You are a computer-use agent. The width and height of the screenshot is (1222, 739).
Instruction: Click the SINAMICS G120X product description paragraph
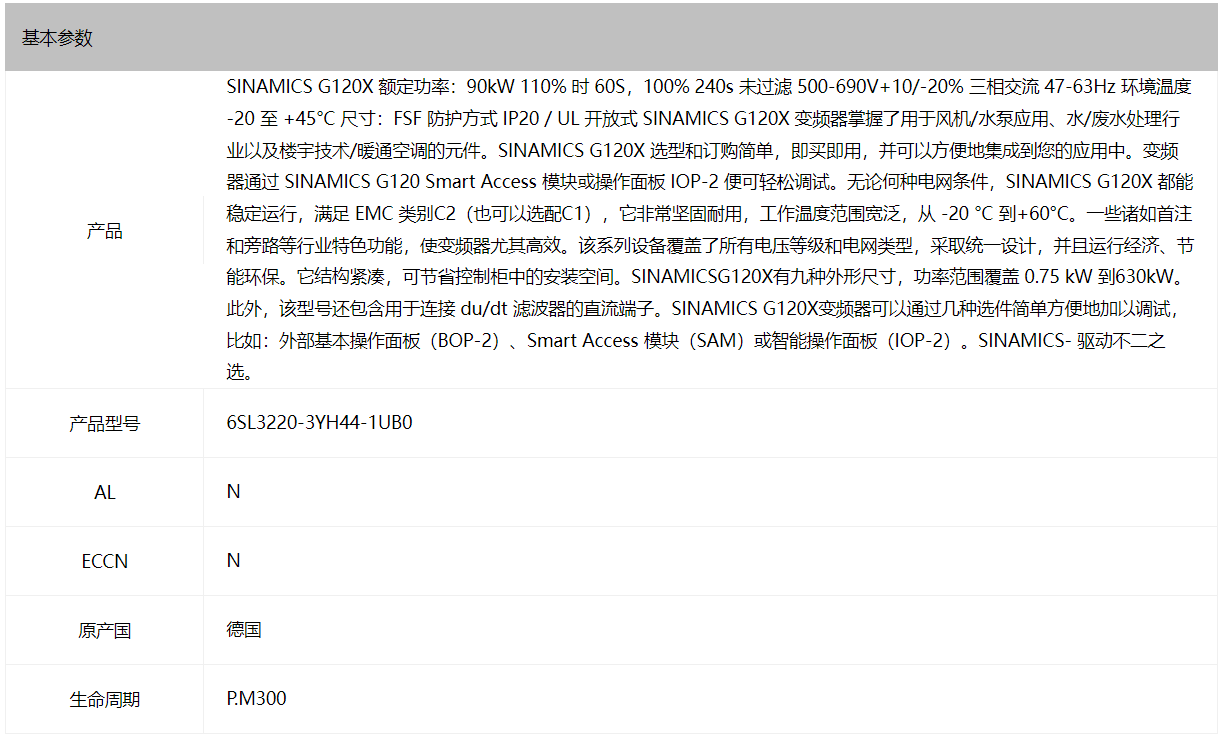coord(710,229)
